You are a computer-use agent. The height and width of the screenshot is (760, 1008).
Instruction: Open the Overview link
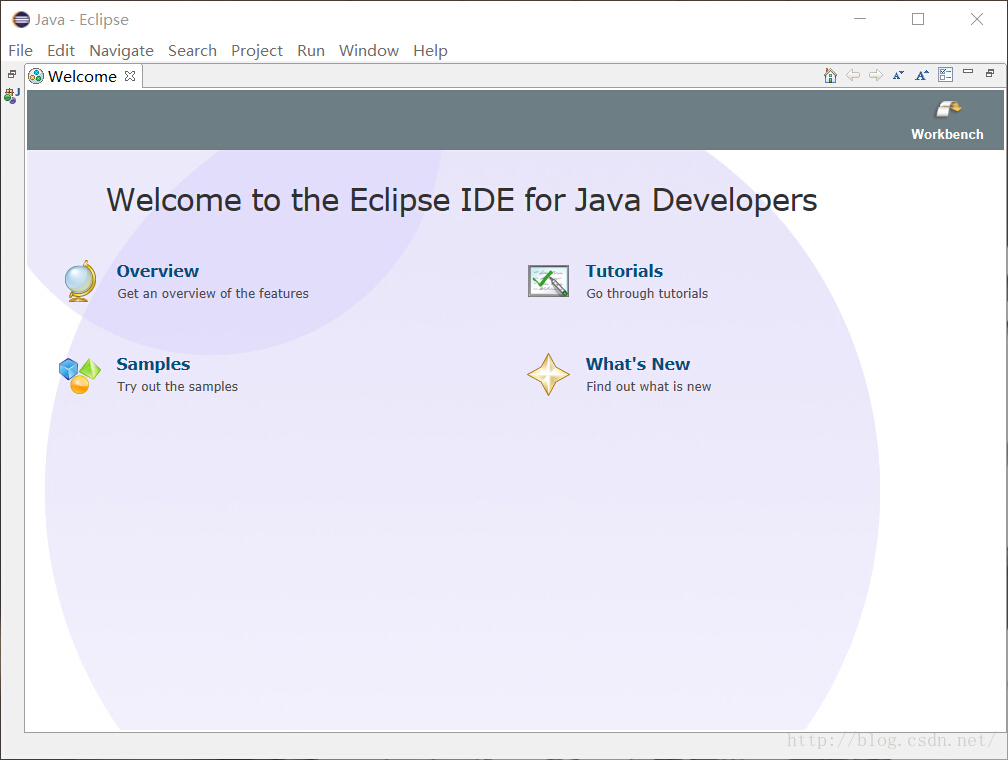pos(158,271)
